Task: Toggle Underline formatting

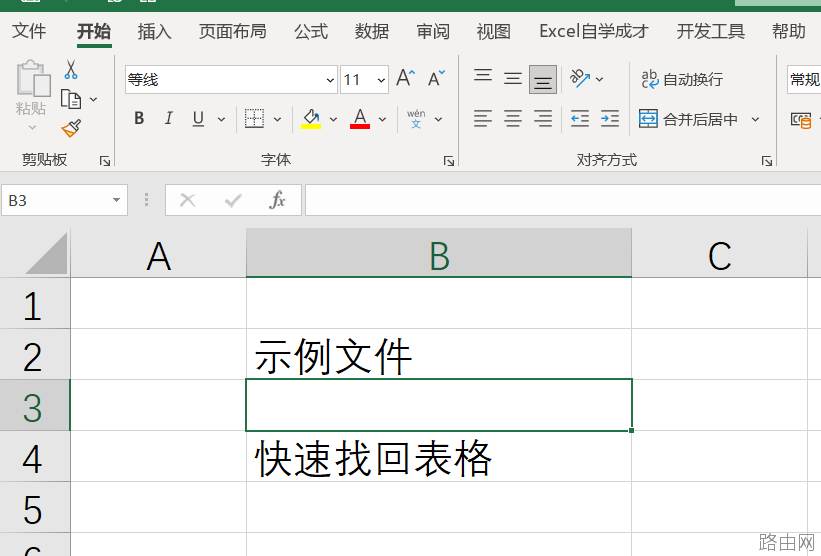Action: tap(198, 119)
